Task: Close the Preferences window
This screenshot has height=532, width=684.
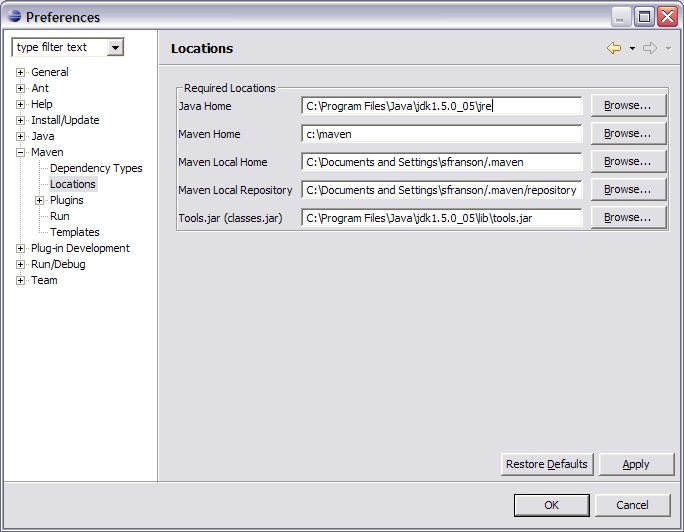Action: tap(668, 17)
